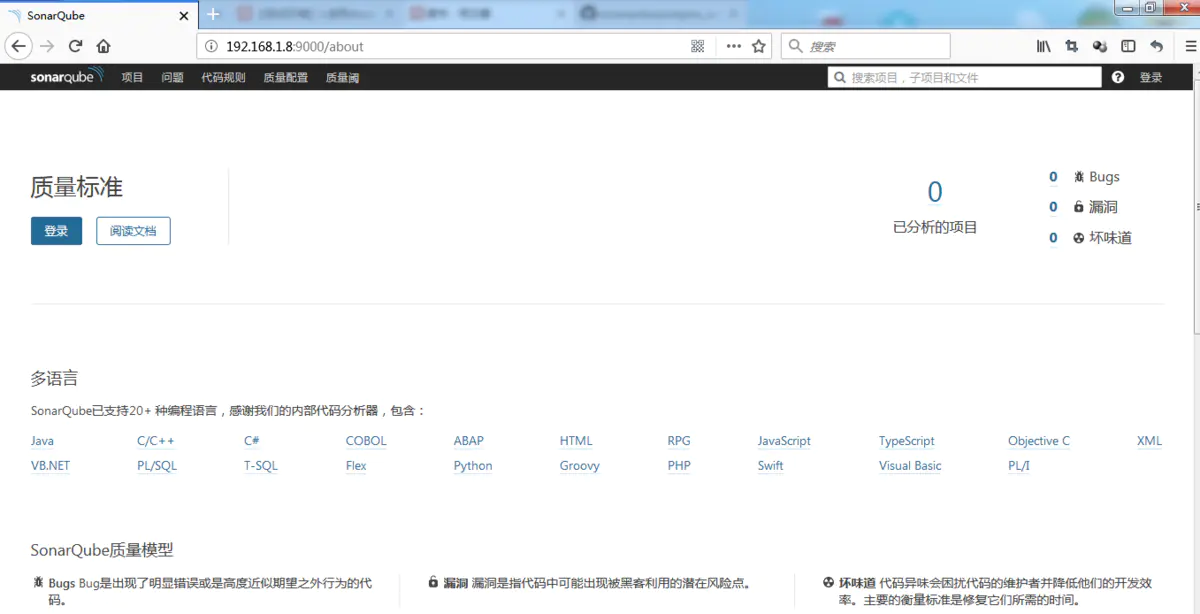Click the 阅读文档 button
This screenshot has width=1200, height=614.
[133, 231]
